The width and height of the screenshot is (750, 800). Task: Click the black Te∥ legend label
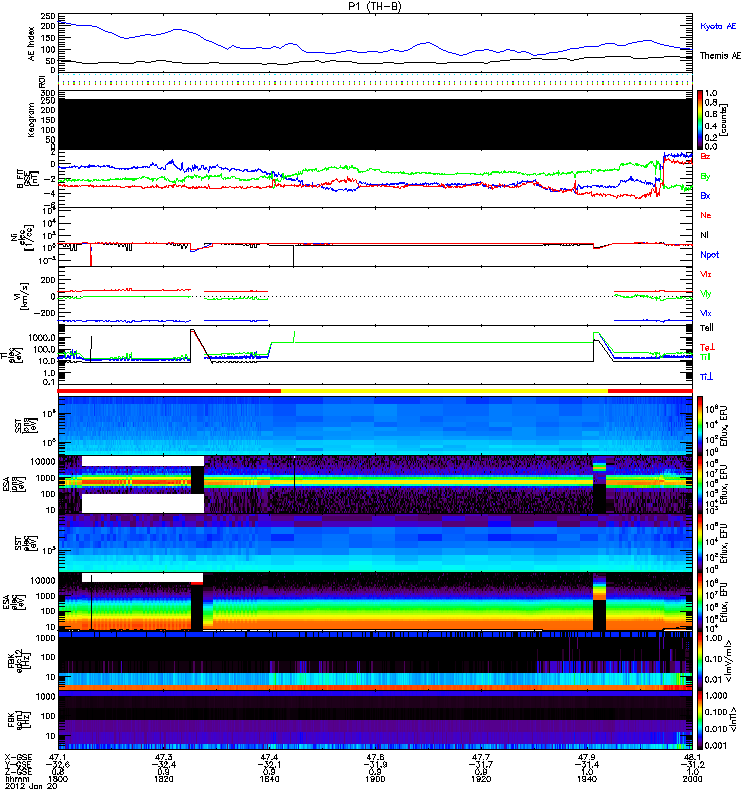(x=707, y=328)
